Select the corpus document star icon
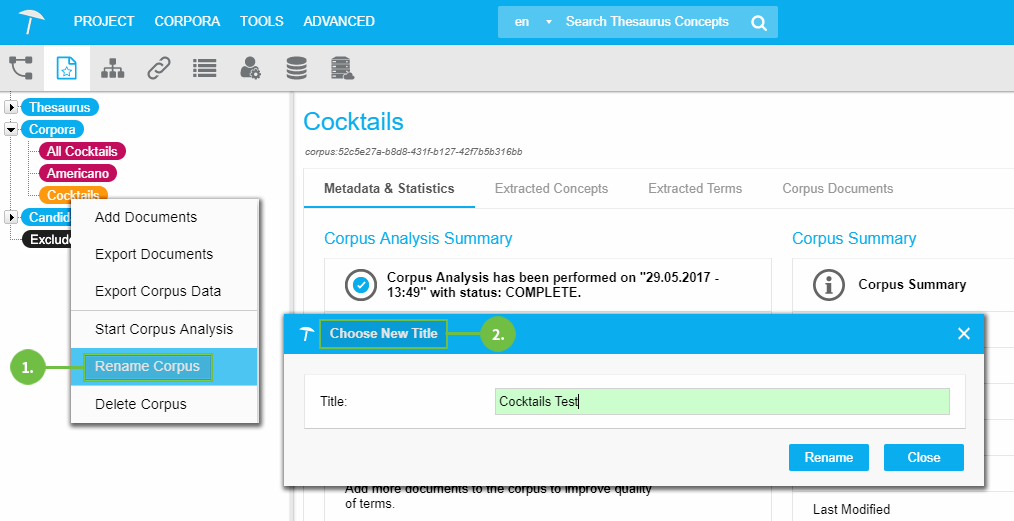Screen dimensions: 1014x521 pyautogui.click(x=66, y=68)
